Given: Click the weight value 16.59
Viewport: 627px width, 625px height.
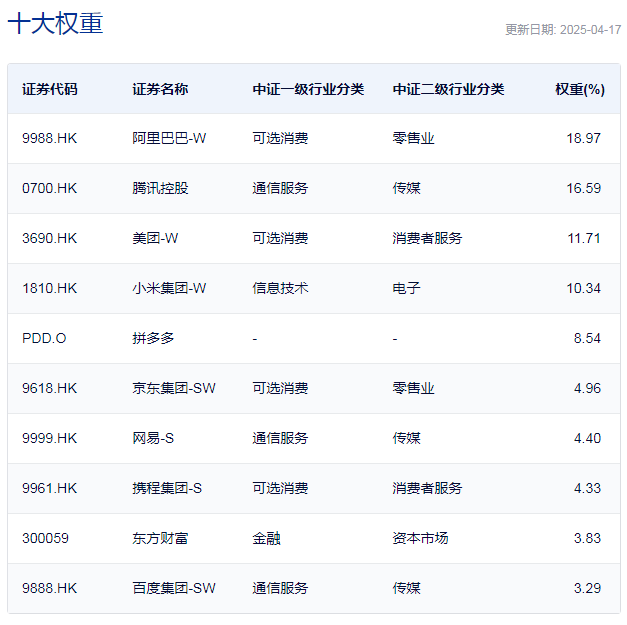Looking at the screenshot, I should tap(583, 188).
